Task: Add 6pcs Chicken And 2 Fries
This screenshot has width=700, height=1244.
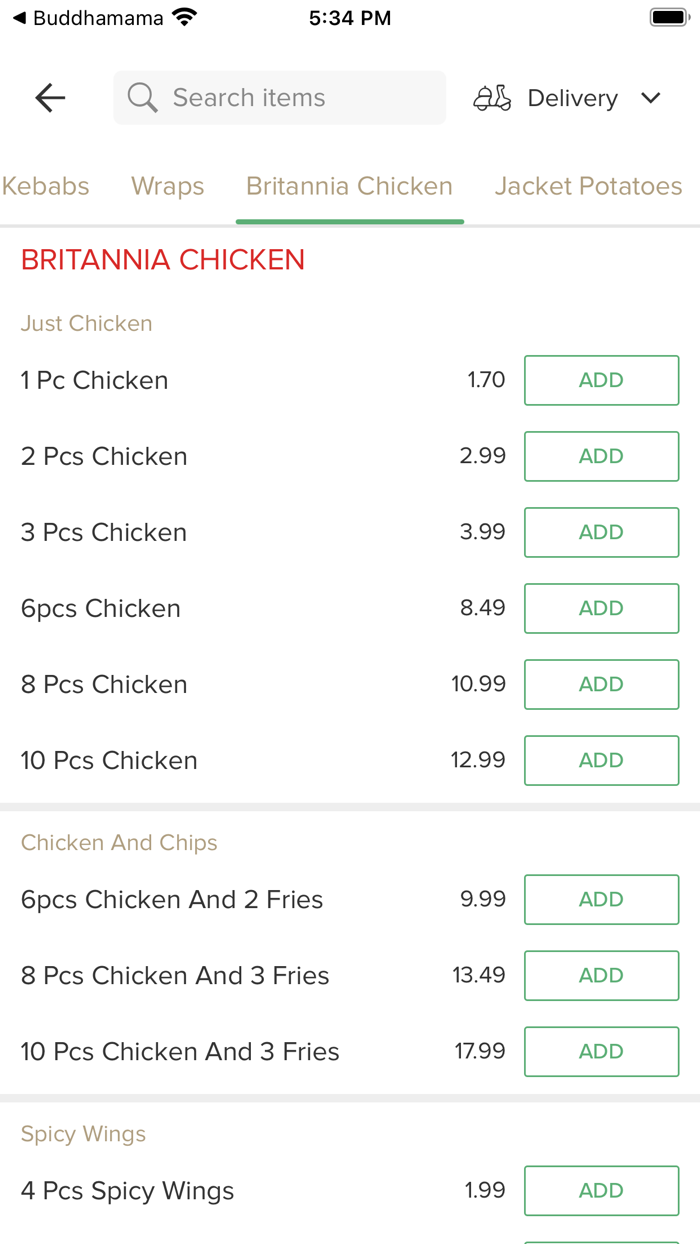Action: [601, 899]
